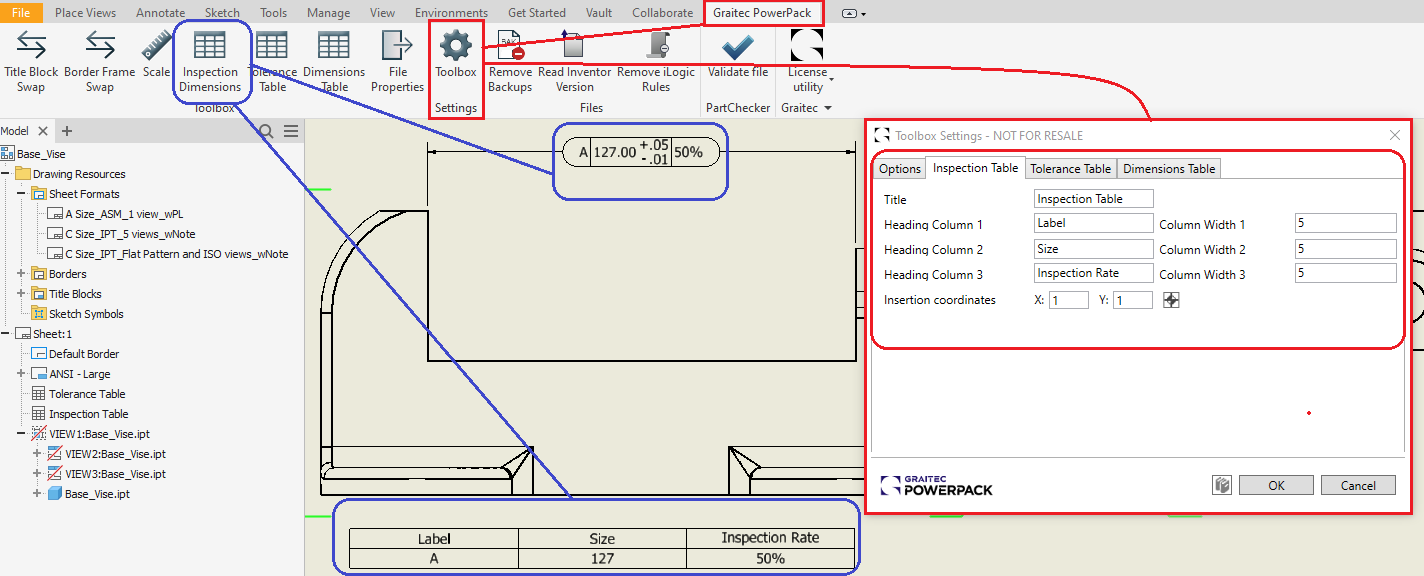The height and width of the screenshot is (576, 1424).
Task: Edit the Heading Column 2 field
Action: (1094, 249)
